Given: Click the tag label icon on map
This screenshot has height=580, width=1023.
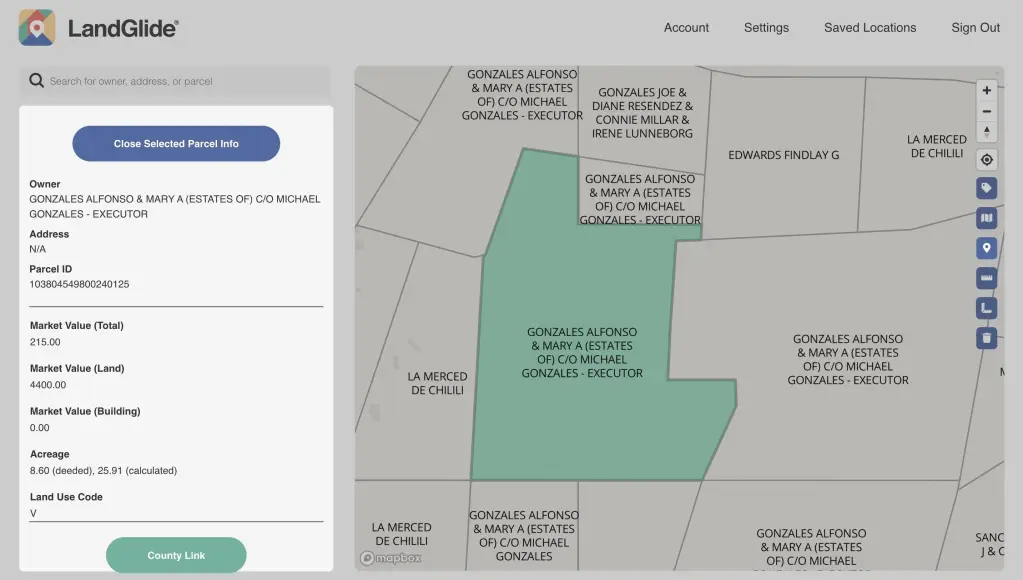Looking at the screenshot, I should click(986, 188).
